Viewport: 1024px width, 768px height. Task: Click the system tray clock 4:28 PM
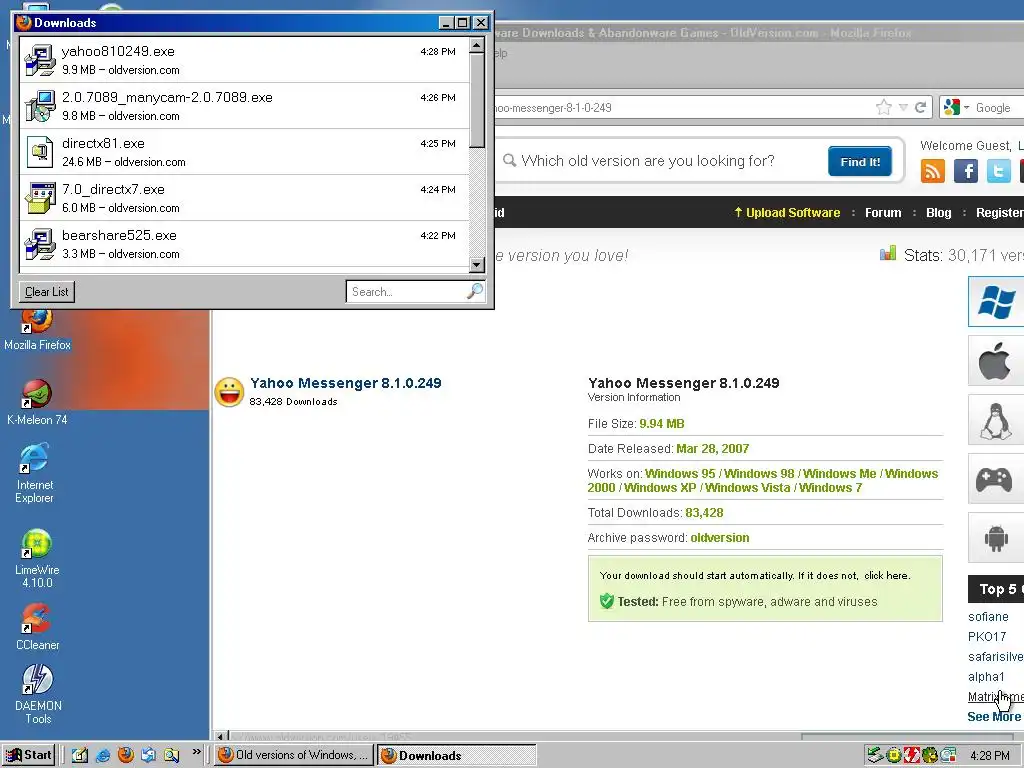click(990, 756)
